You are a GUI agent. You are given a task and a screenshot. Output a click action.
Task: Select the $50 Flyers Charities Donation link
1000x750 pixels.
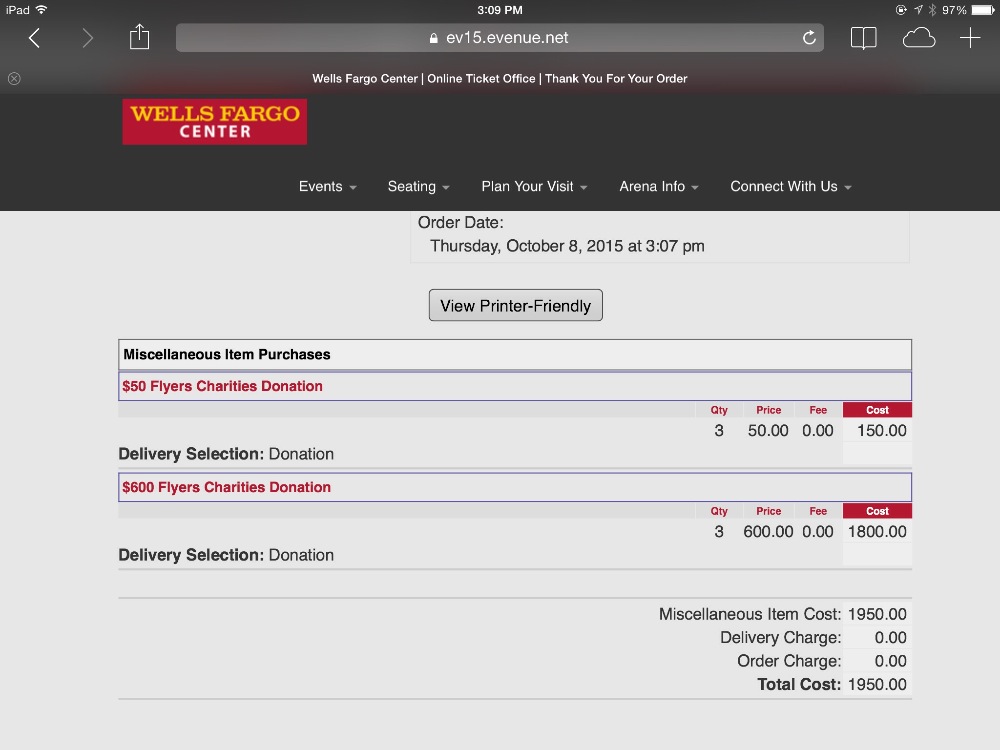[222, 386]
